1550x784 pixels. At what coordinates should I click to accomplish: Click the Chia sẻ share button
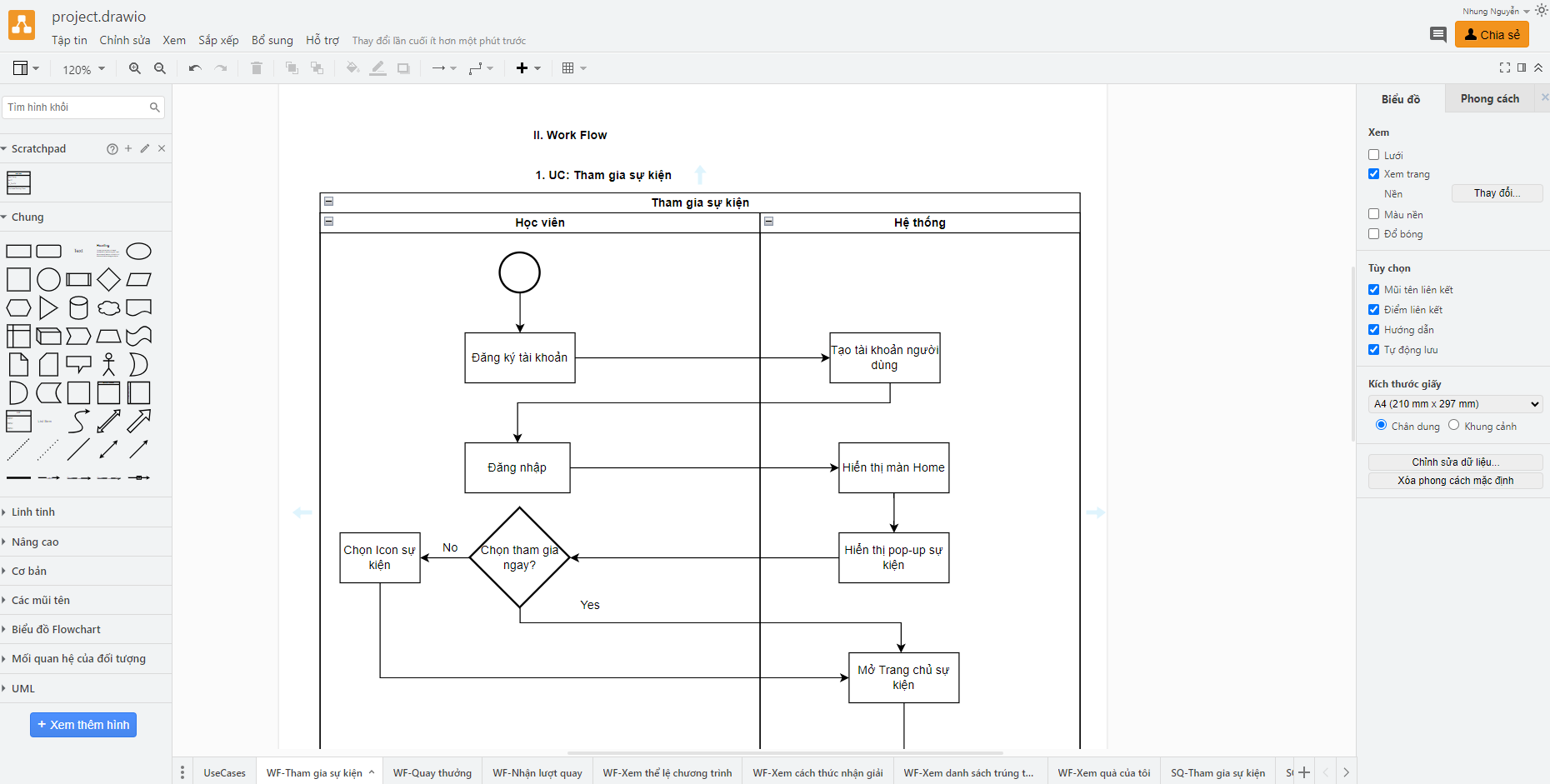tap(1492, 34)
